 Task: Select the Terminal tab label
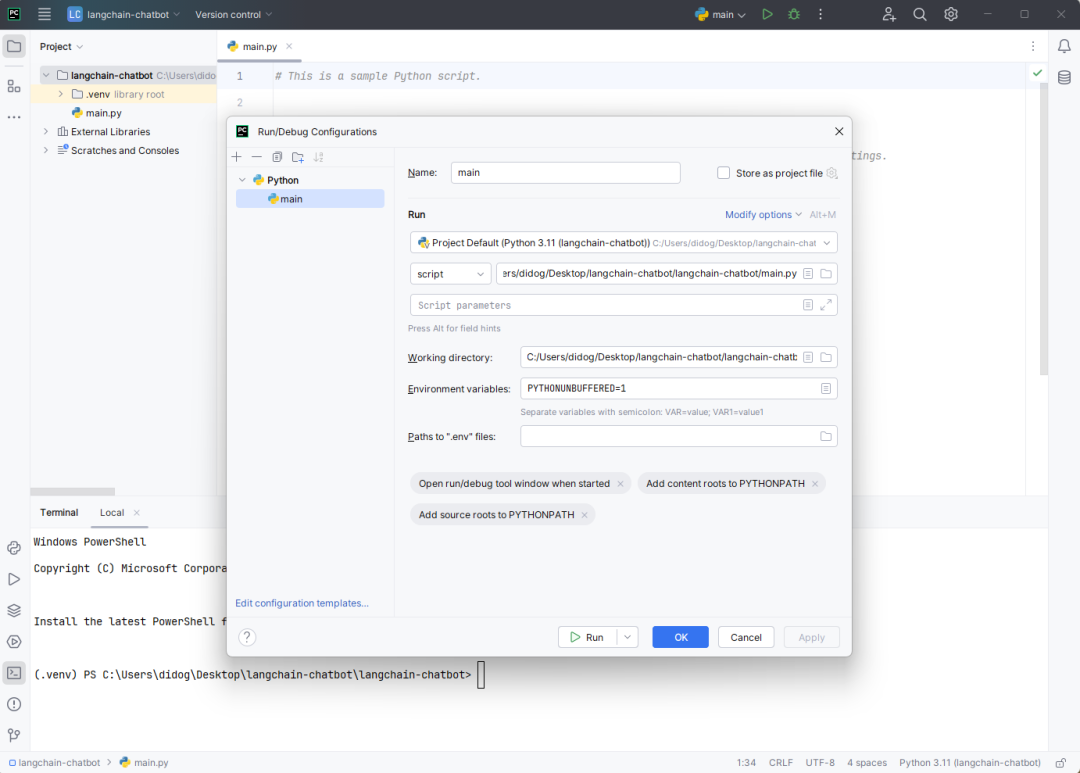point(59,513)
